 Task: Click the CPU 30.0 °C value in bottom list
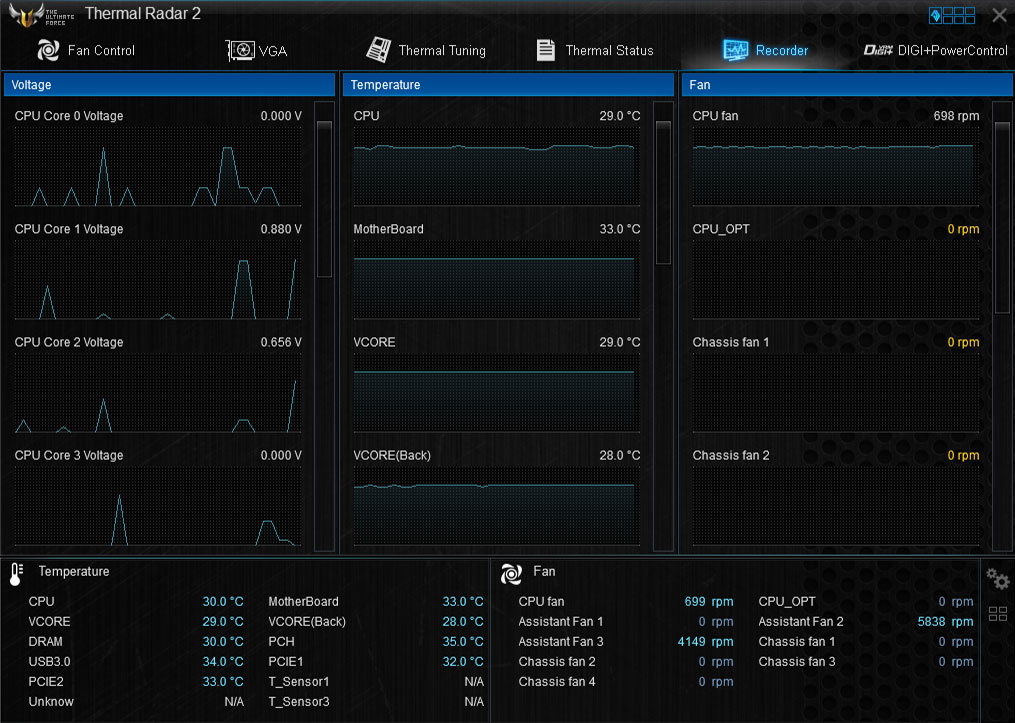click(x=223, y=601)
